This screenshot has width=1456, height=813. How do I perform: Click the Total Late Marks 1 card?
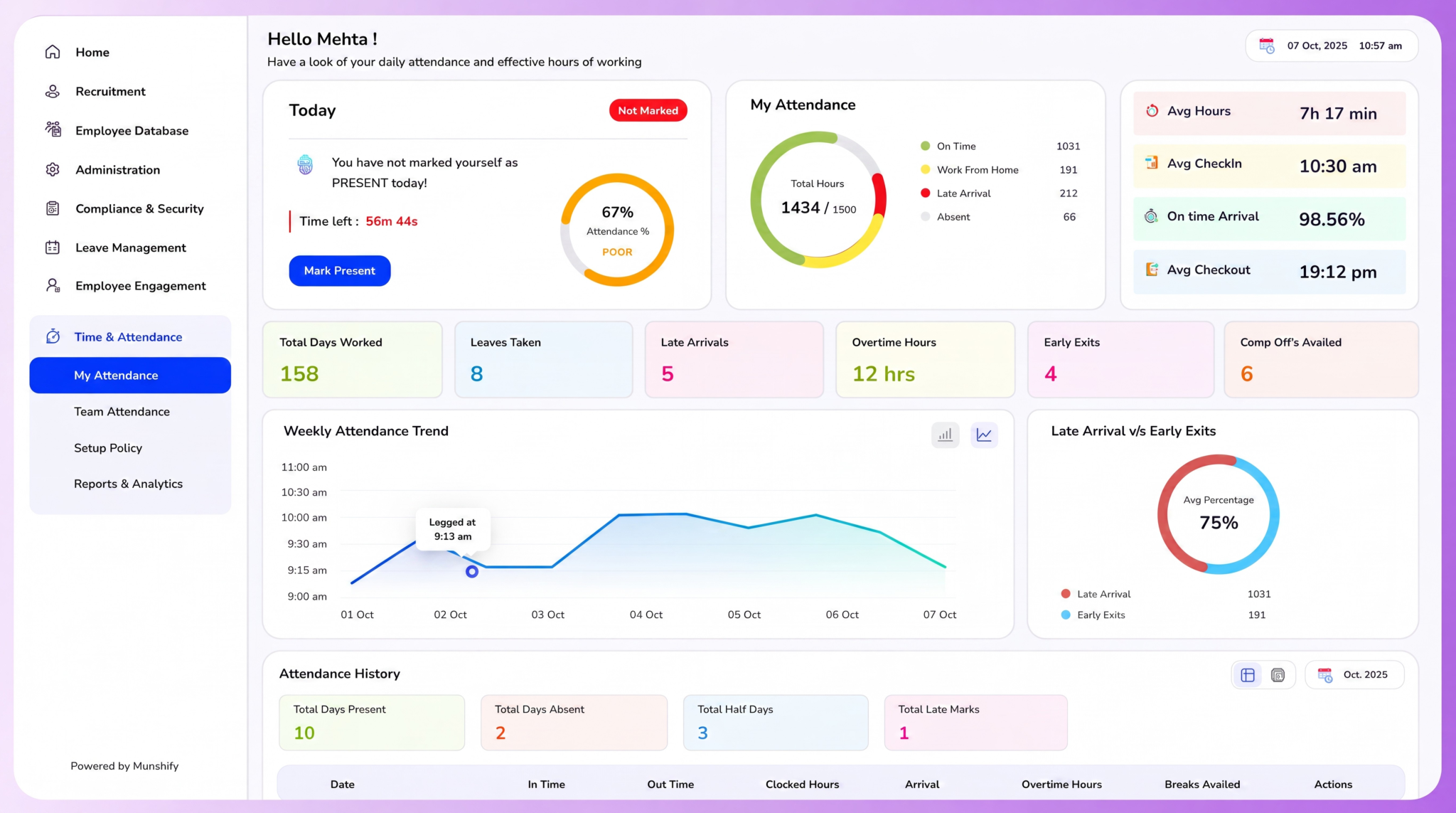(x=976, y=723)
